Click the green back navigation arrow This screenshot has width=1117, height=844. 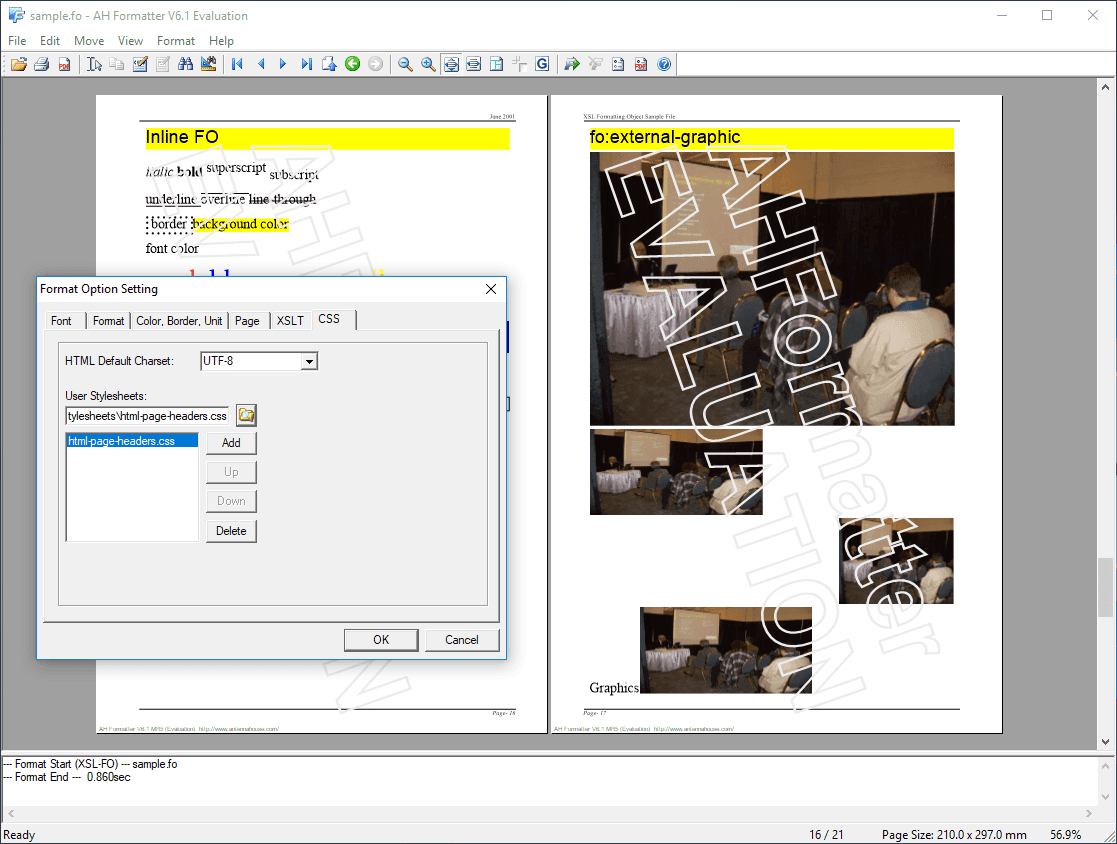353,64
